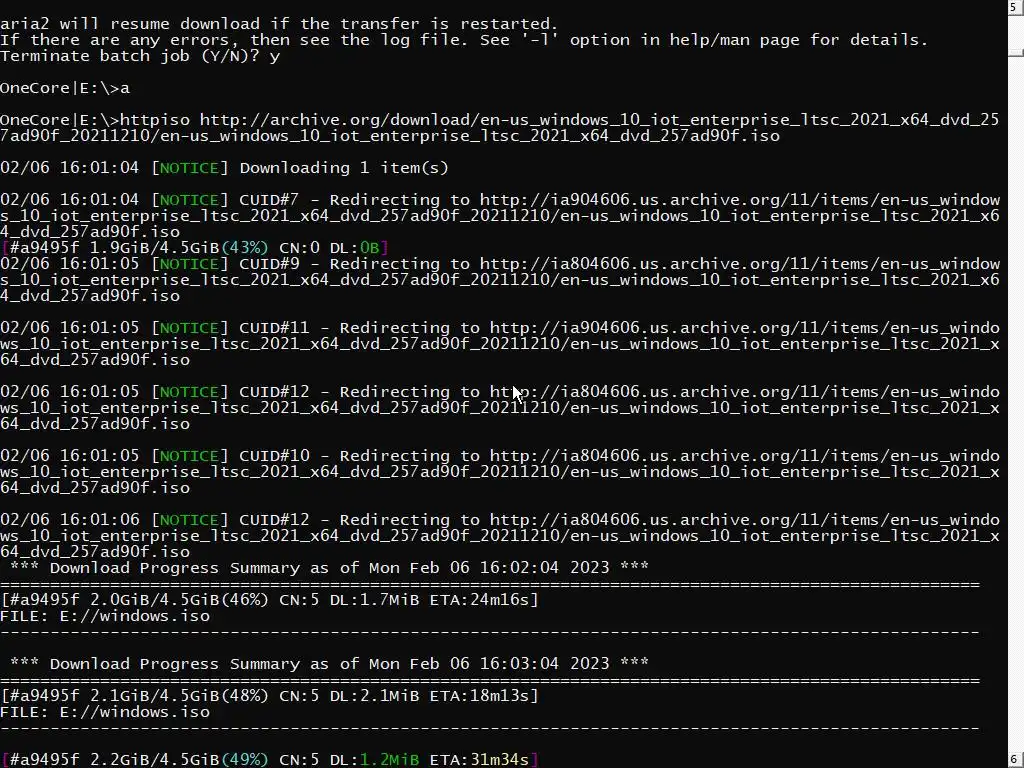Click the 'DL:1.7MiB' speed value
This screenshot has width=1024, height=768.
pyautogui.click(x=374, y=600)
